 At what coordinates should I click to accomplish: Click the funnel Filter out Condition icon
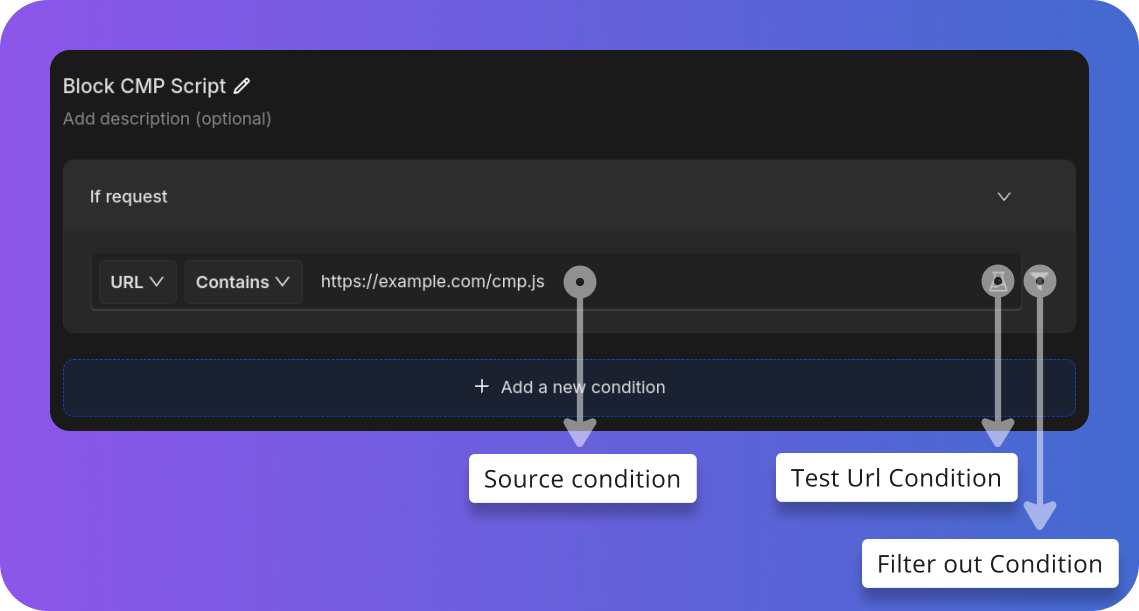click(x=1040, y=281)
